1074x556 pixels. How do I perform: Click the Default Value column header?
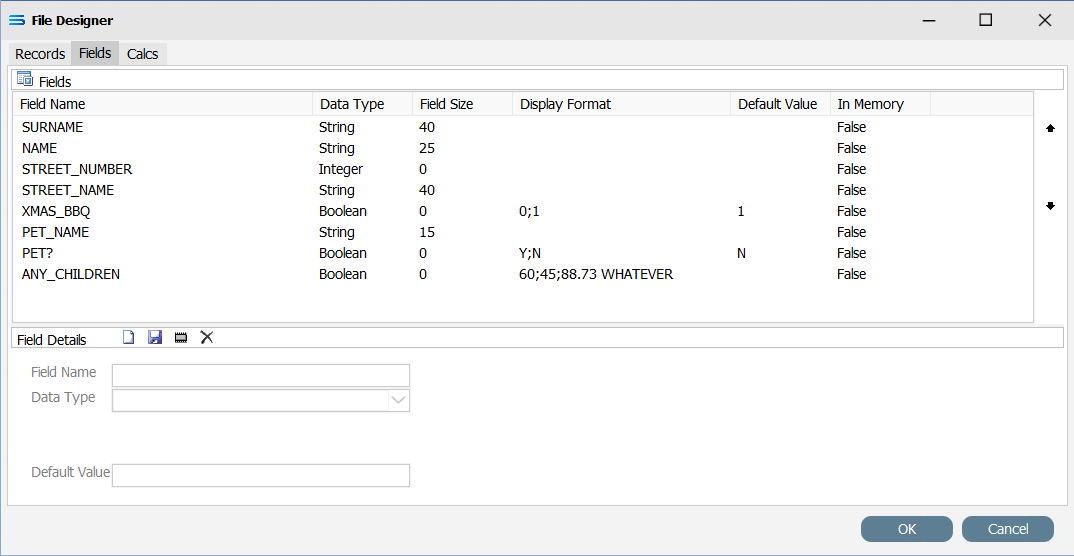tap(780, 104)
